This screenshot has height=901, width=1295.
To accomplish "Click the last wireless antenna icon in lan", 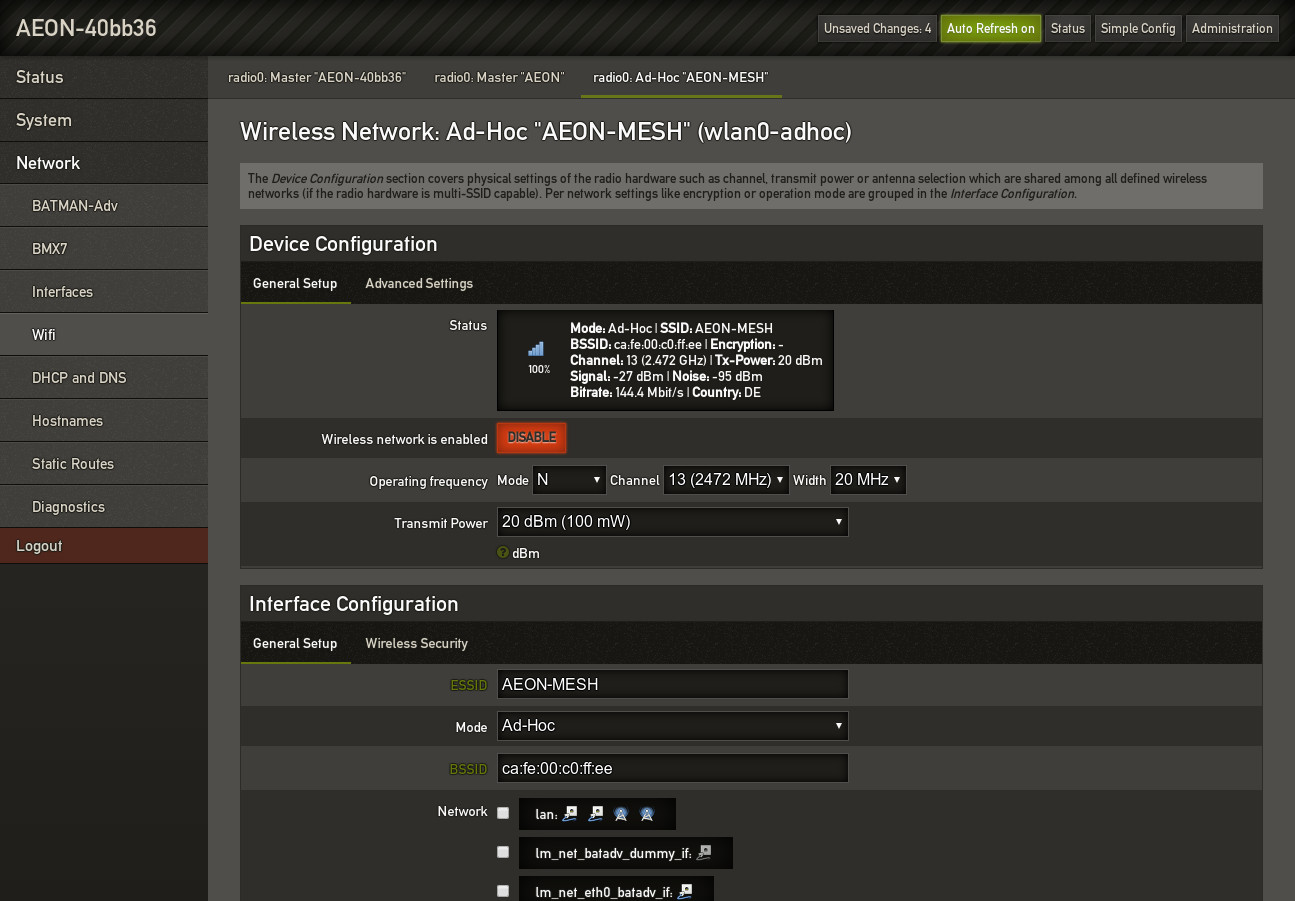I will coord(647,814).
